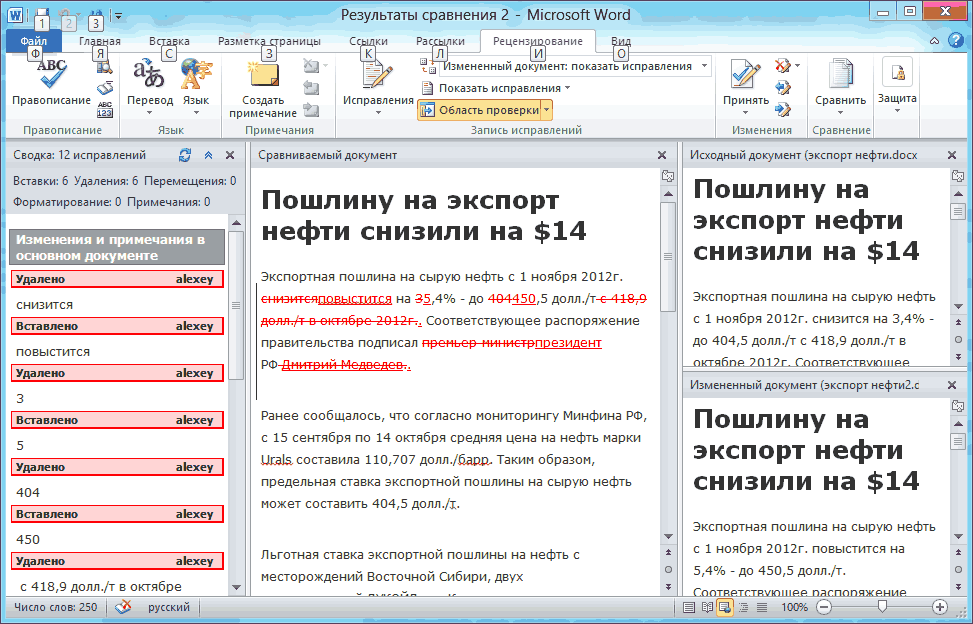
Task: Toggle Исправления track changes button
Action: click(378, 86)
